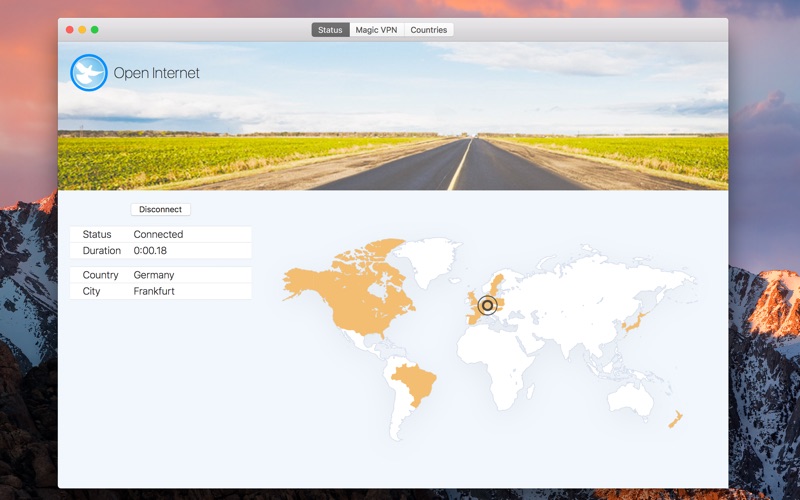
Task: Click the 'Germany' country value
Action: click(154, 275)
